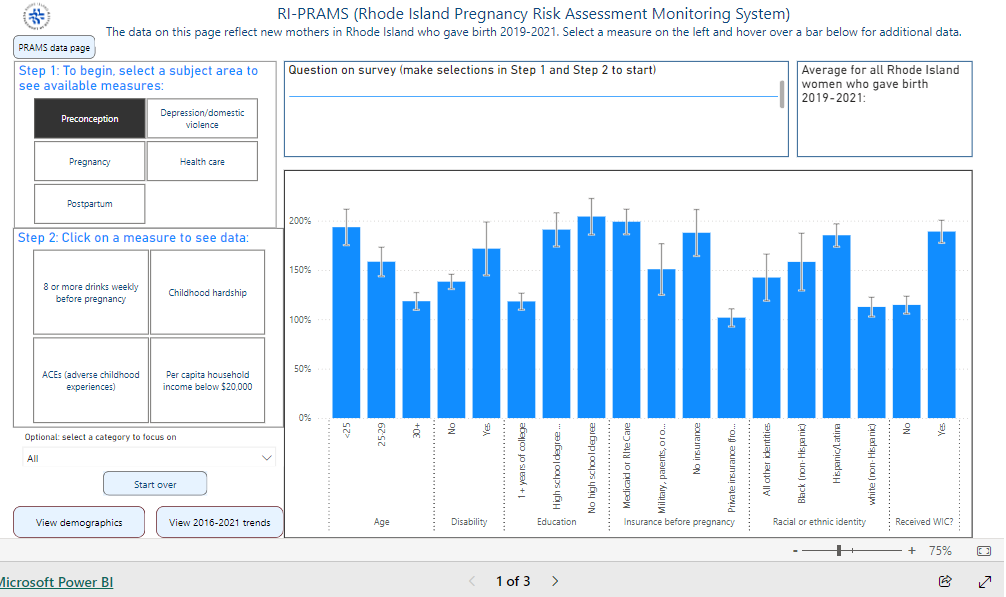Click the No high school degree bar

pos(591,317)
